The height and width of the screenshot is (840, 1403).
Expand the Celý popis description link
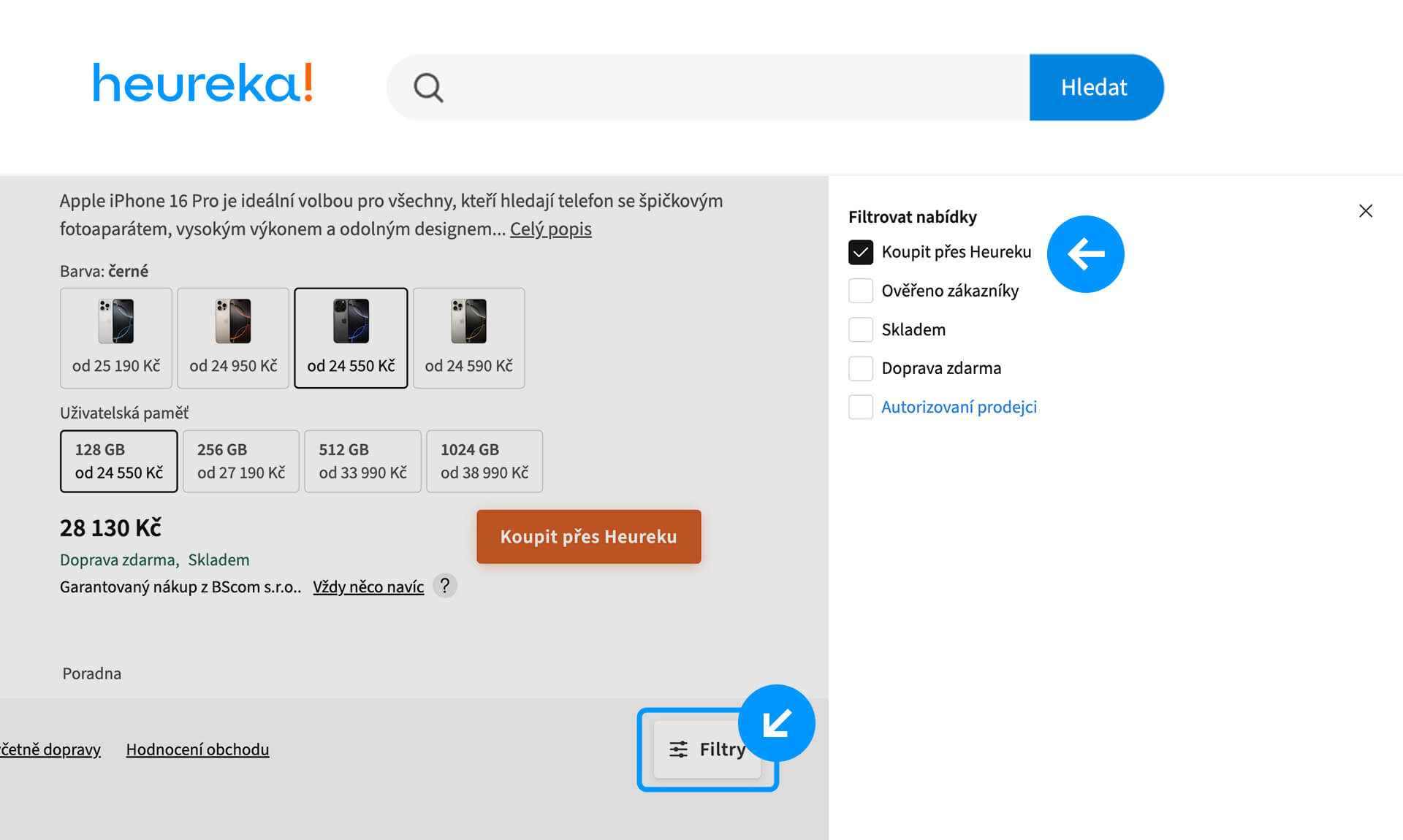pos(550,229)
